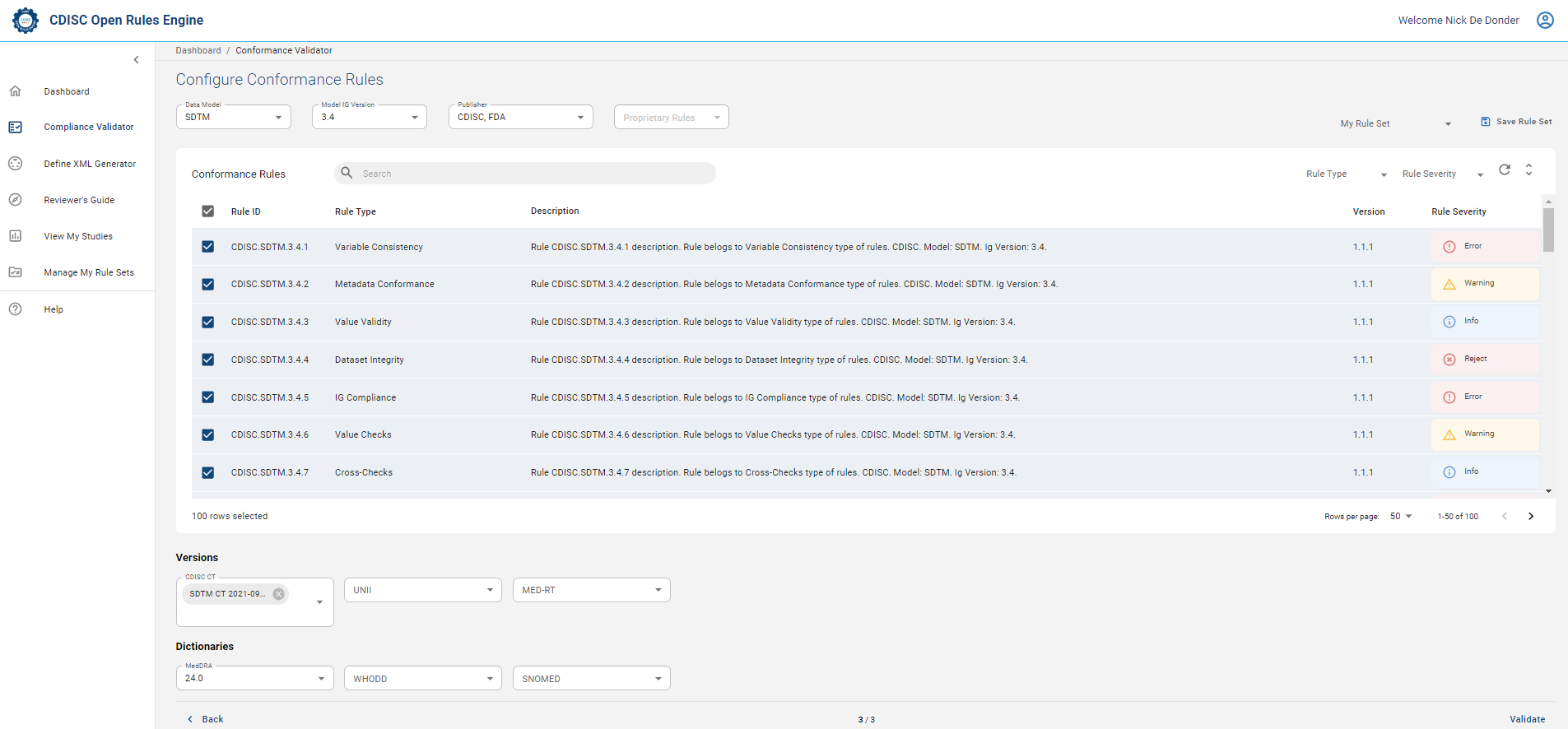Viewport: 1568px width, 729px height.
Task: Go to next page of rules
Action: pos(1531,516)
